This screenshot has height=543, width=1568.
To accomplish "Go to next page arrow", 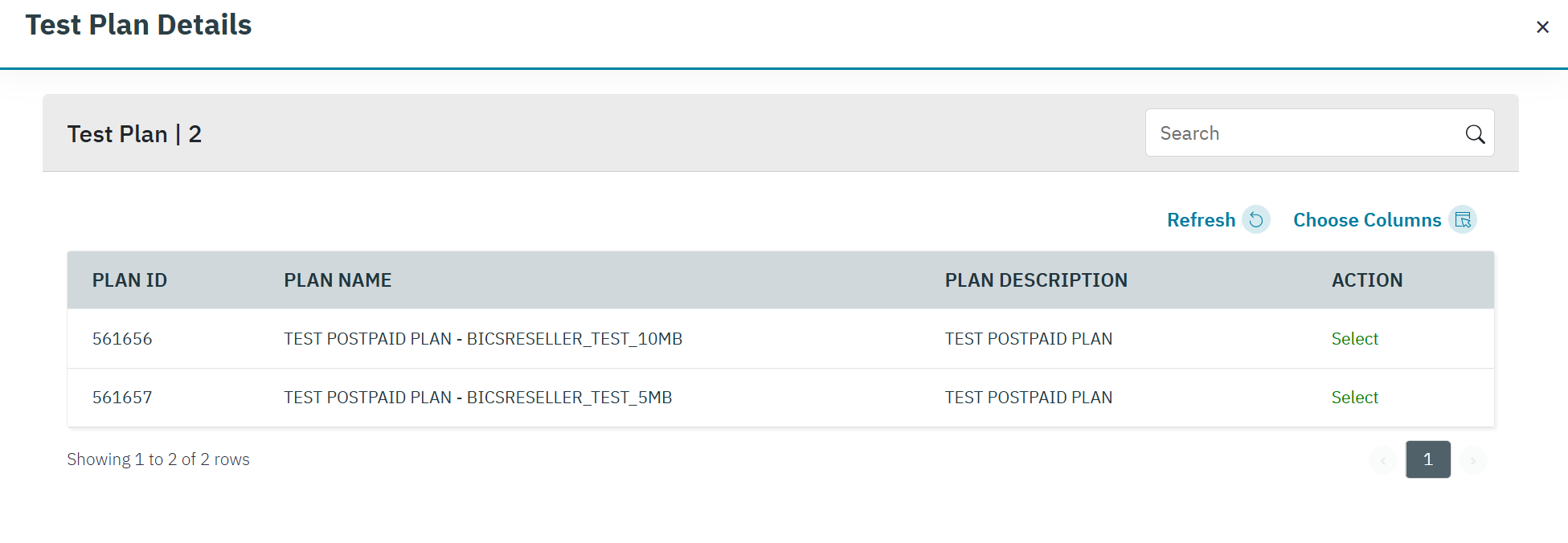I will [x=1472, y=460].
